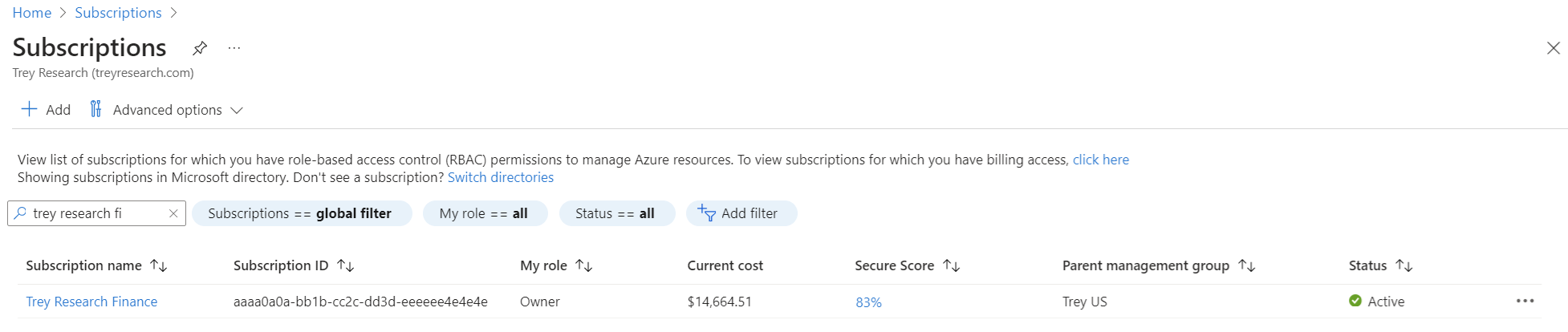Open the Subscriptions global filter pill
This screenshot has width=1568, height=332.
pos(301,213)
